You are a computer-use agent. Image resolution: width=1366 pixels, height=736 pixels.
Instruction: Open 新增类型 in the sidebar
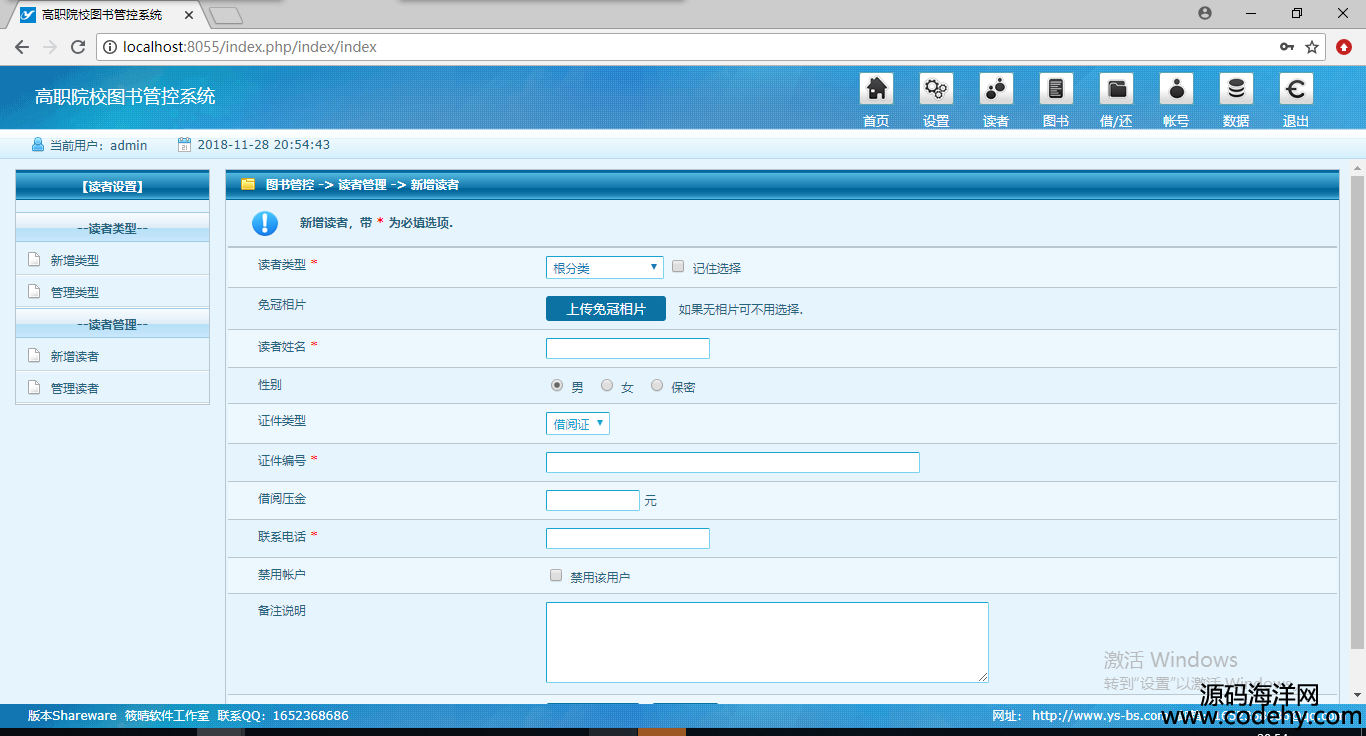pos(75,260)
